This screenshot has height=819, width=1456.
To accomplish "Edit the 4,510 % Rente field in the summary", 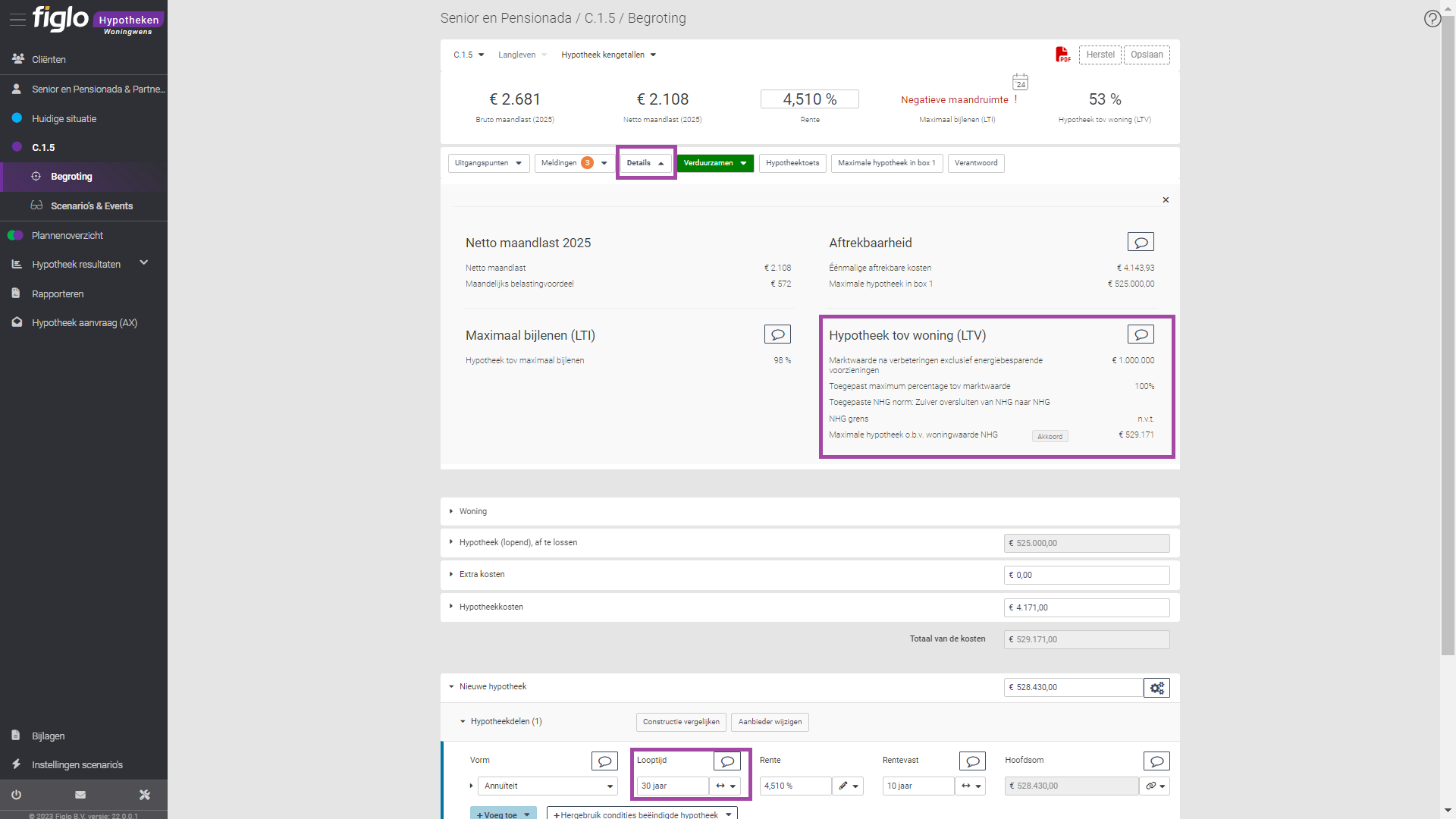I will (x=809, y=99).
